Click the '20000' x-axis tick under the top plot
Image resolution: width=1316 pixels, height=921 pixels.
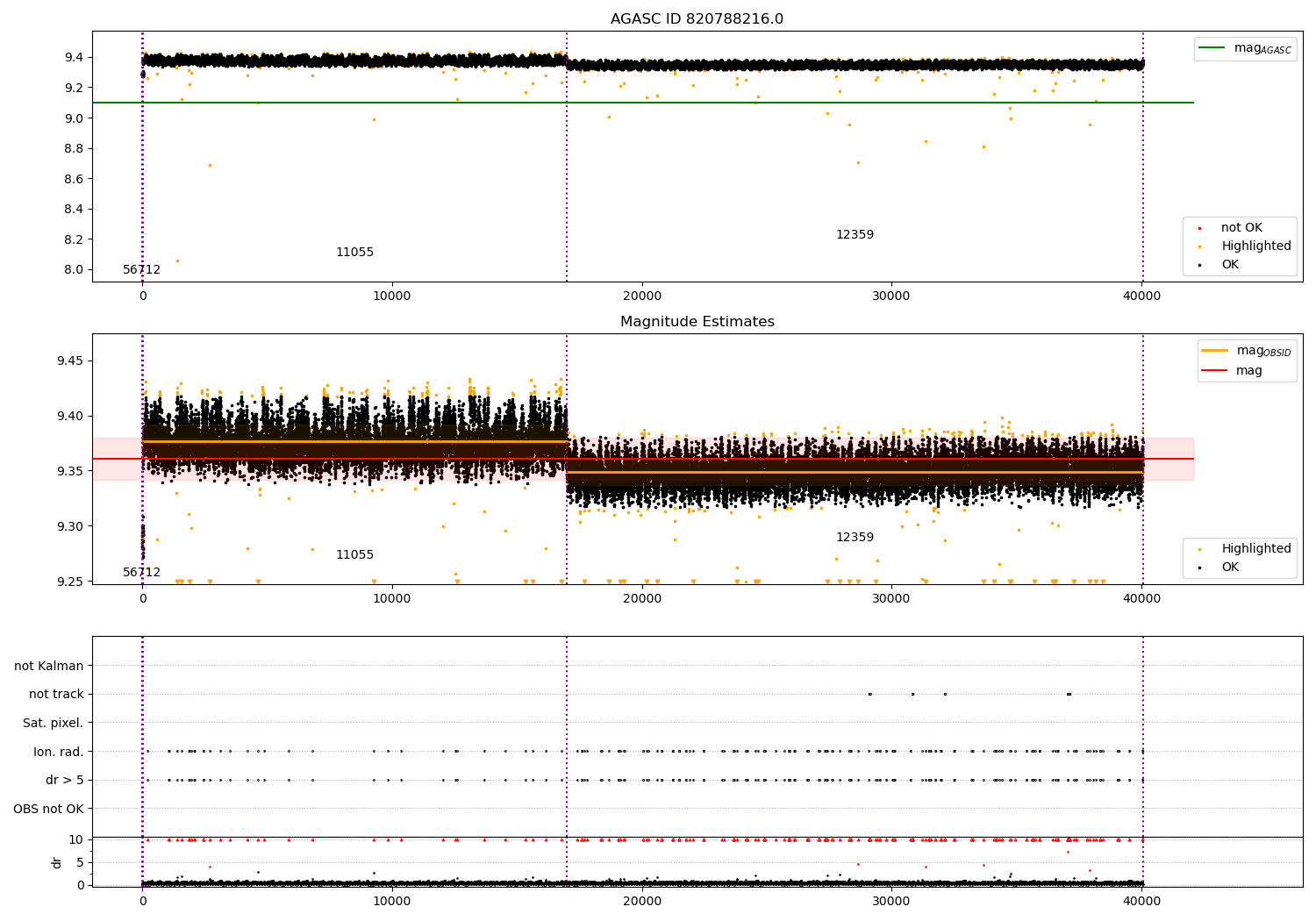[642, 296]
